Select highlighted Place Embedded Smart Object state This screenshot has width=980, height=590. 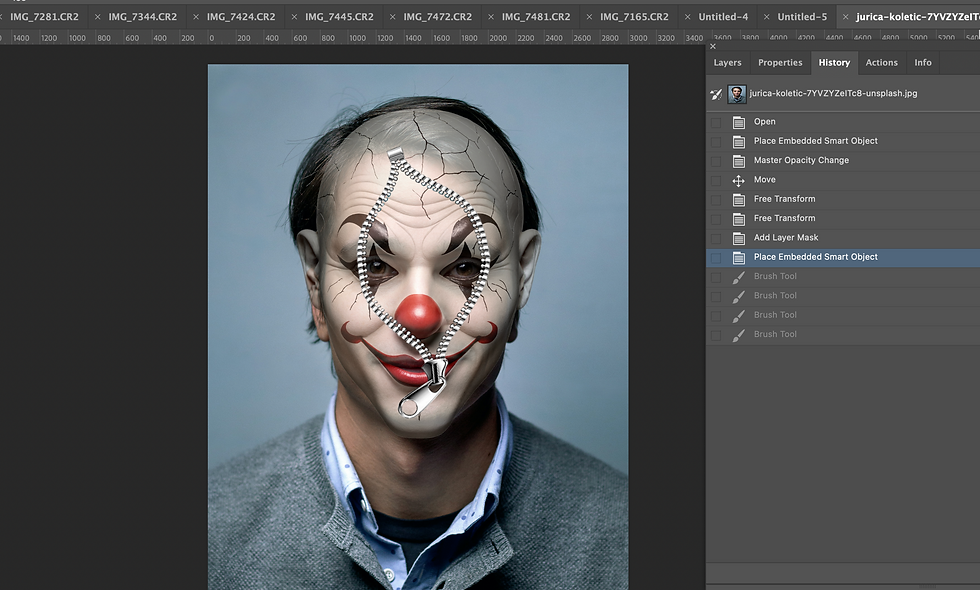pyautogui.click(x=843, y=258)
